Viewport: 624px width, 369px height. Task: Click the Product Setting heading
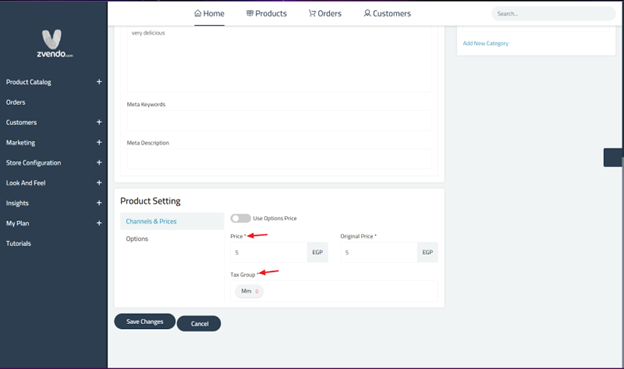tap(150, 201)
